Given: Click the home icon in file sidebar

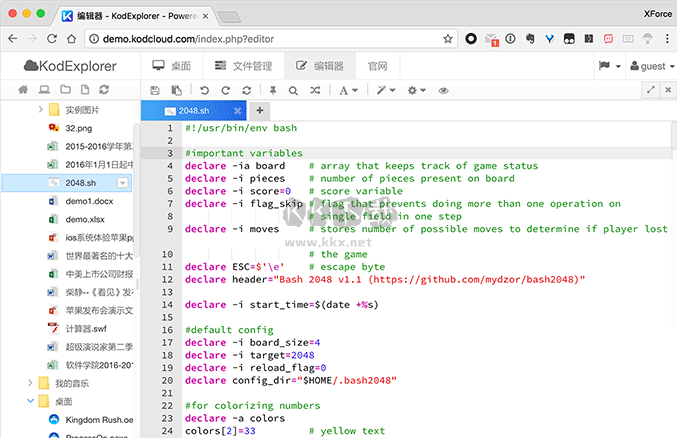Looking at the screenshot, I should point(22,90).
